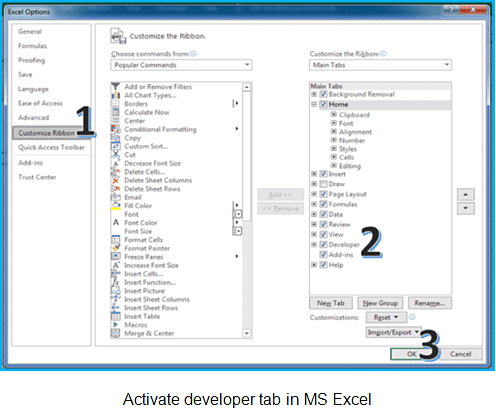Screen dimensions: 496x410
Task: Uncheck the Page Layout checkbox
Action: pos(323,194)
